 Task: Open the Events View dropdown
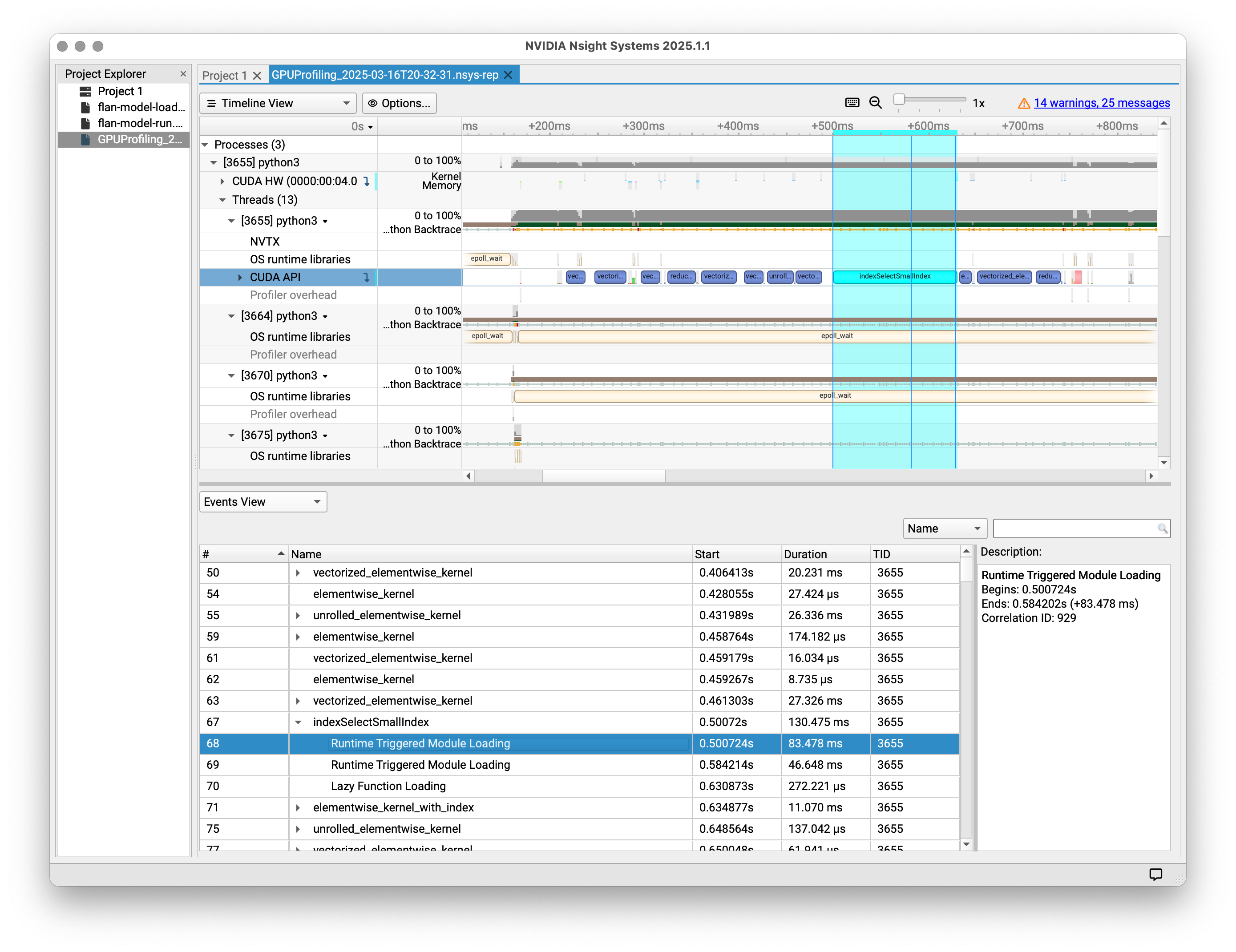point(263,502)
